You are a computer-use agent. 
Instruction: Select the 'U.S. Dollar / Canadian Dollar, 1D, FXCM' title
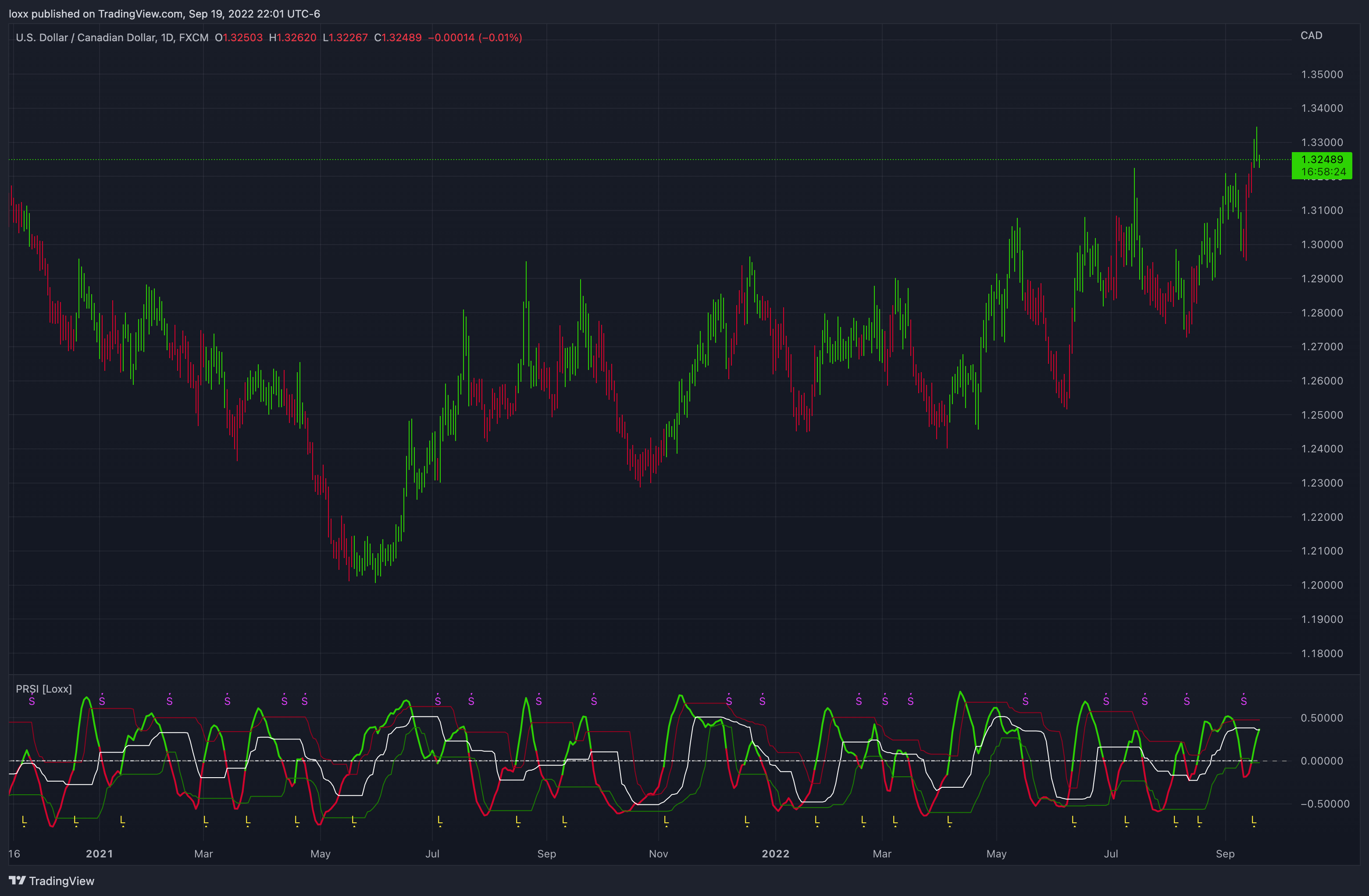point(112,37)
